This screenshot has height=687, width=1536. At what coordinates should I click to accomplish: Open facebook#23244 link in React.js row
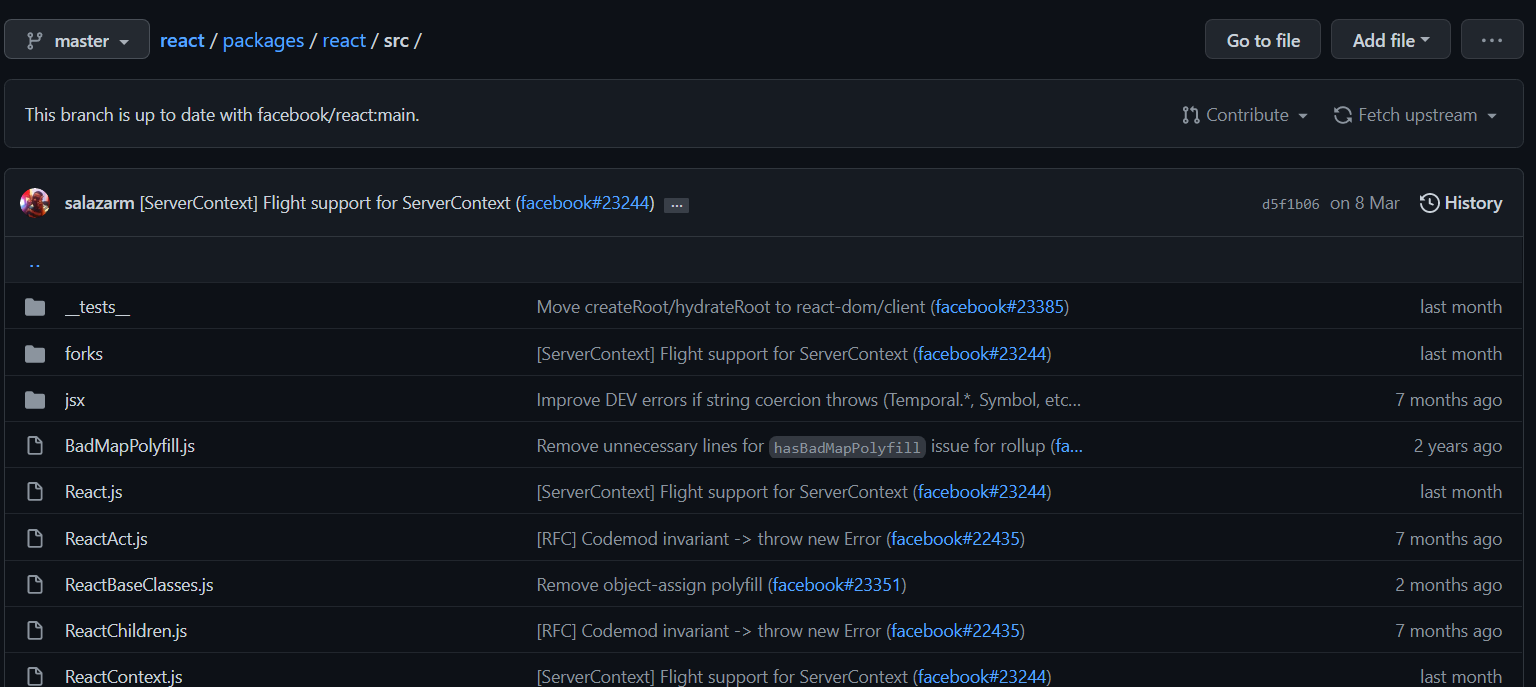click(981, 492)
